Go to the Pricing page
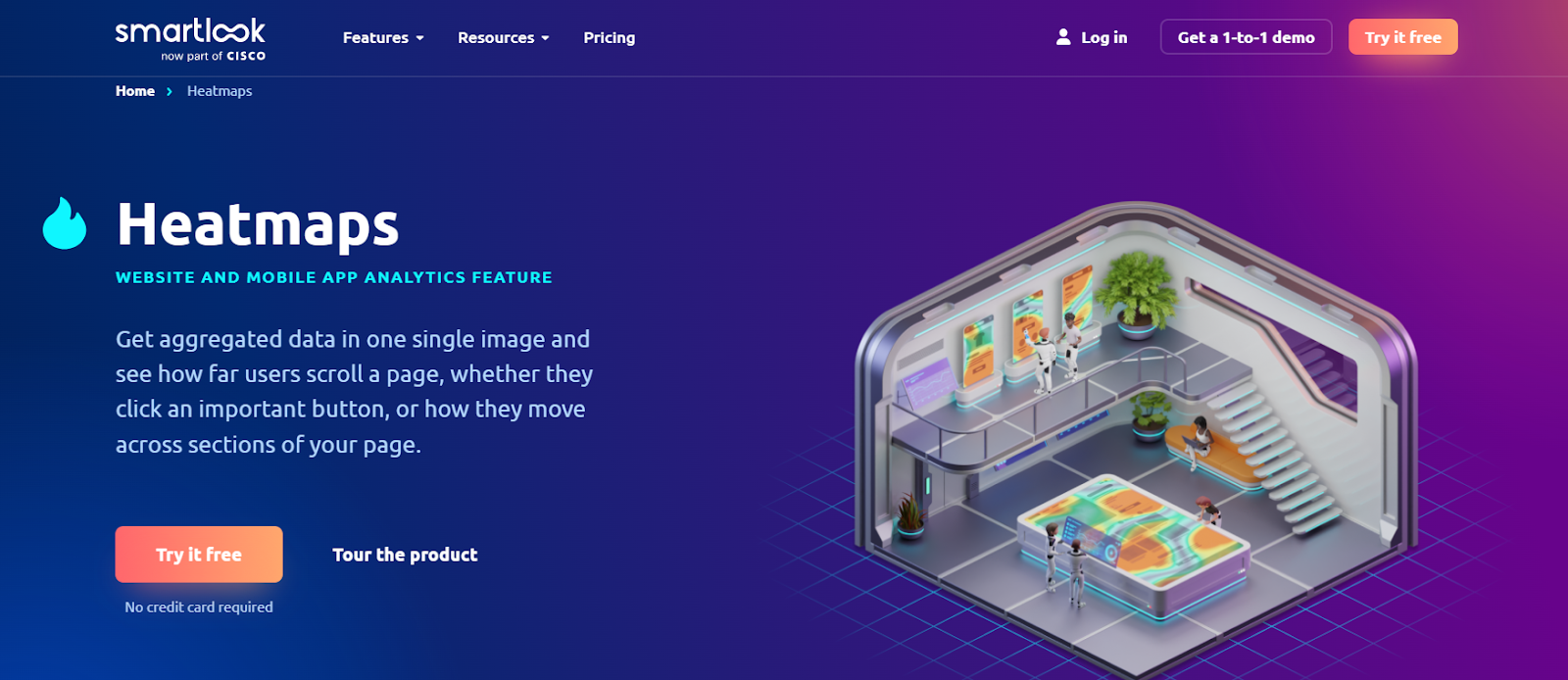Viewport: 1568px width, 680px height. (609, 37)
